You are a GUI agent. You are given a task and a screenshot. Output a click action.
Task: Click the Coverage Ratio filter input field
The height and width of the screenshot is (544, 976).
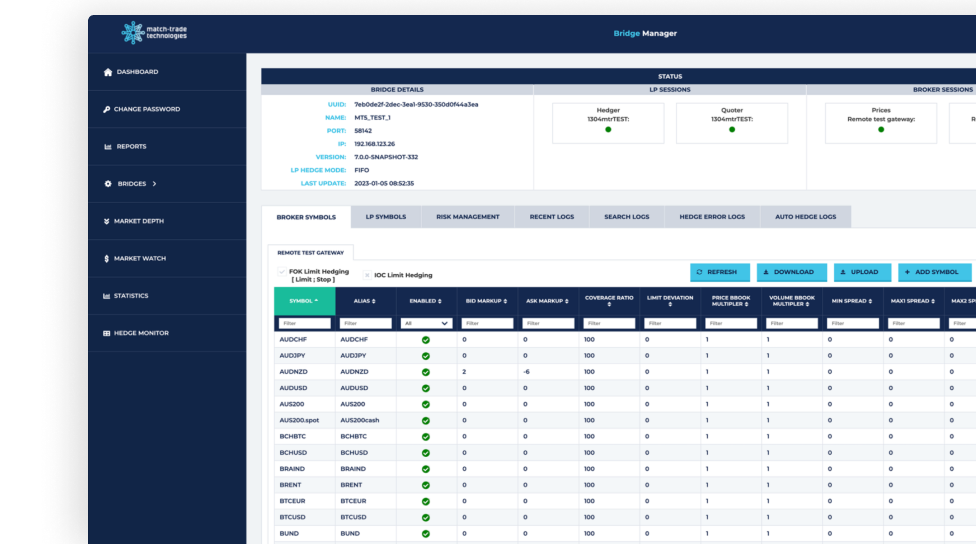[x=609, y=324]
